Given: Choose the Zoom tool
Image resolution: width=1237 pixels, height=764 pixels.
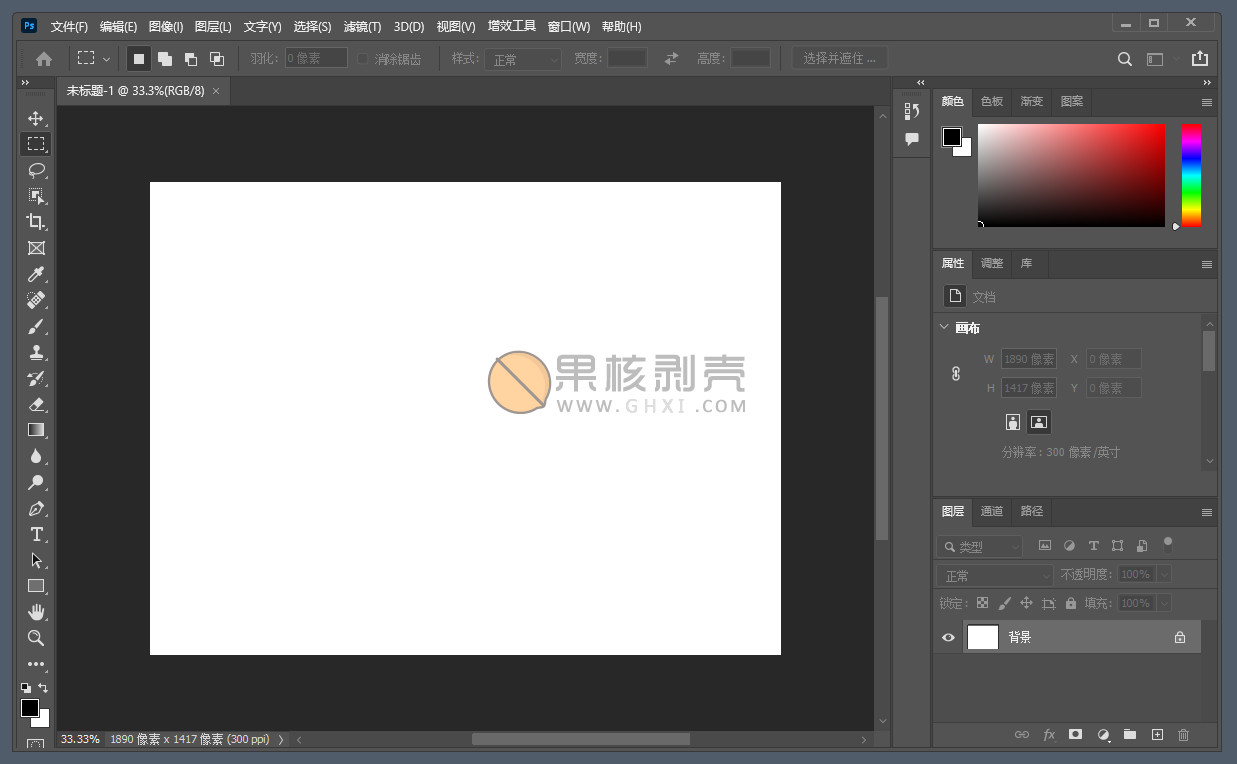Looking at the screenshot, I should pos(37,637).
